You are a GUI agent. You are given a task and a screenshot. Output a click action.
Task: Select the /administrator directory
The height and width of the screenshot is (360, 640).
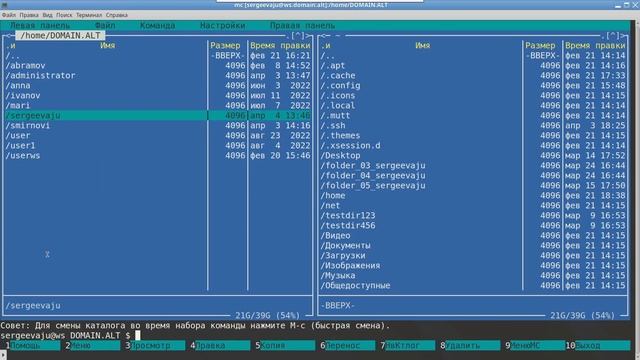[x=40, y=76]
